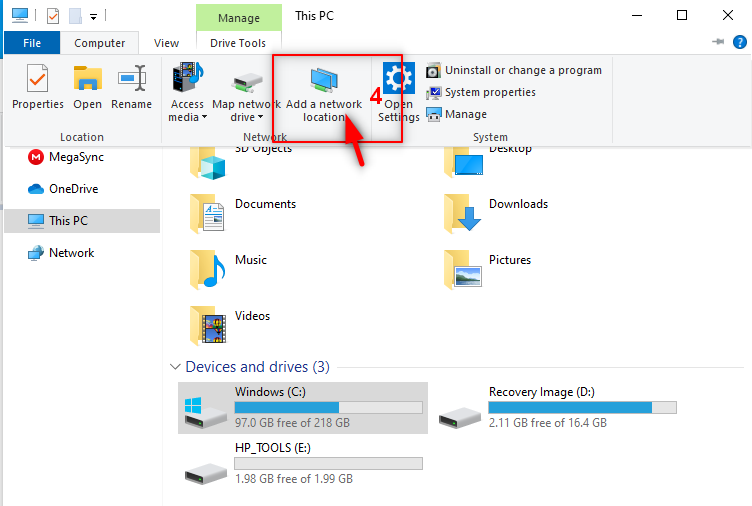Image resolution: width=752 pixels, height=506 pixels.
Task: Select the Videos folder icon
Action: [x=208, y=326]
